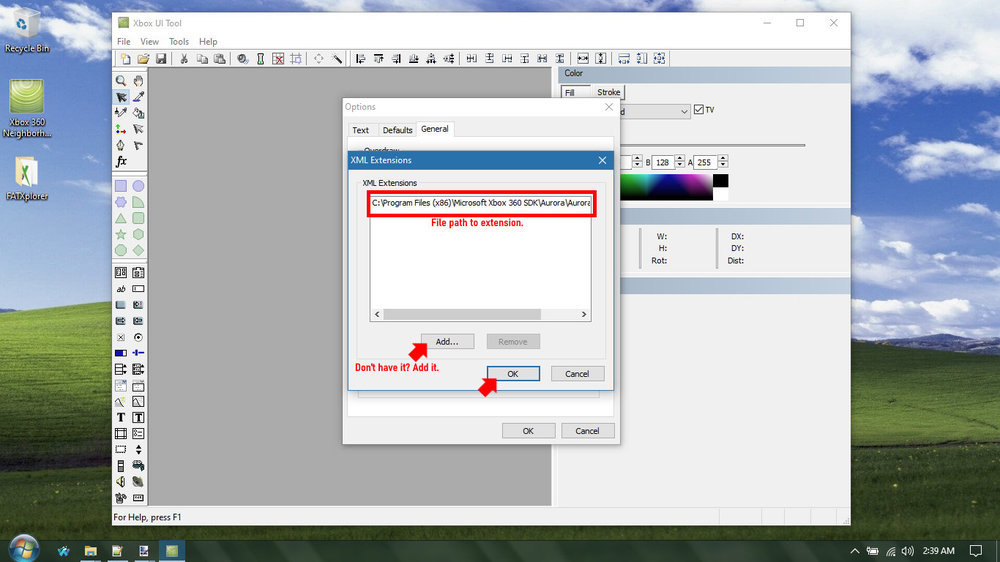Decrease the A value with down arrow
The width and height of the screenshot is (1000, 562).
pos(723,166)
